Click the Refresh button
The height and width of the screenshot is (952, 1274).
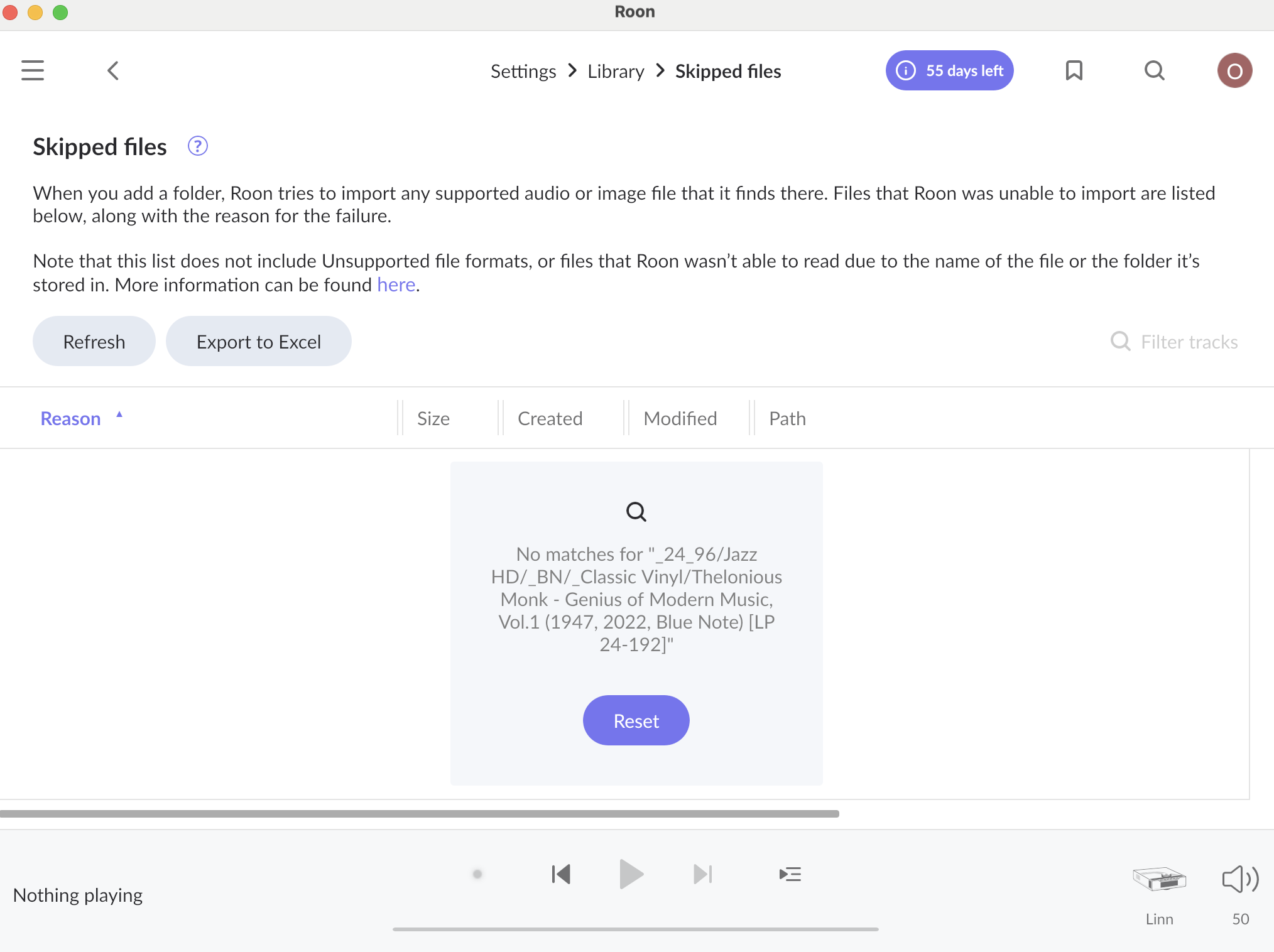tap(94, 341)
